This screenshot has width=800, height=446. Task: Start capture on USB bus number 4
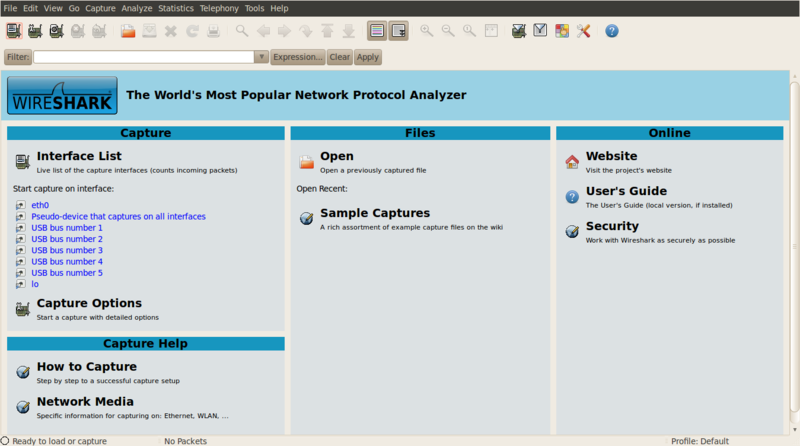tap(67, 261)
